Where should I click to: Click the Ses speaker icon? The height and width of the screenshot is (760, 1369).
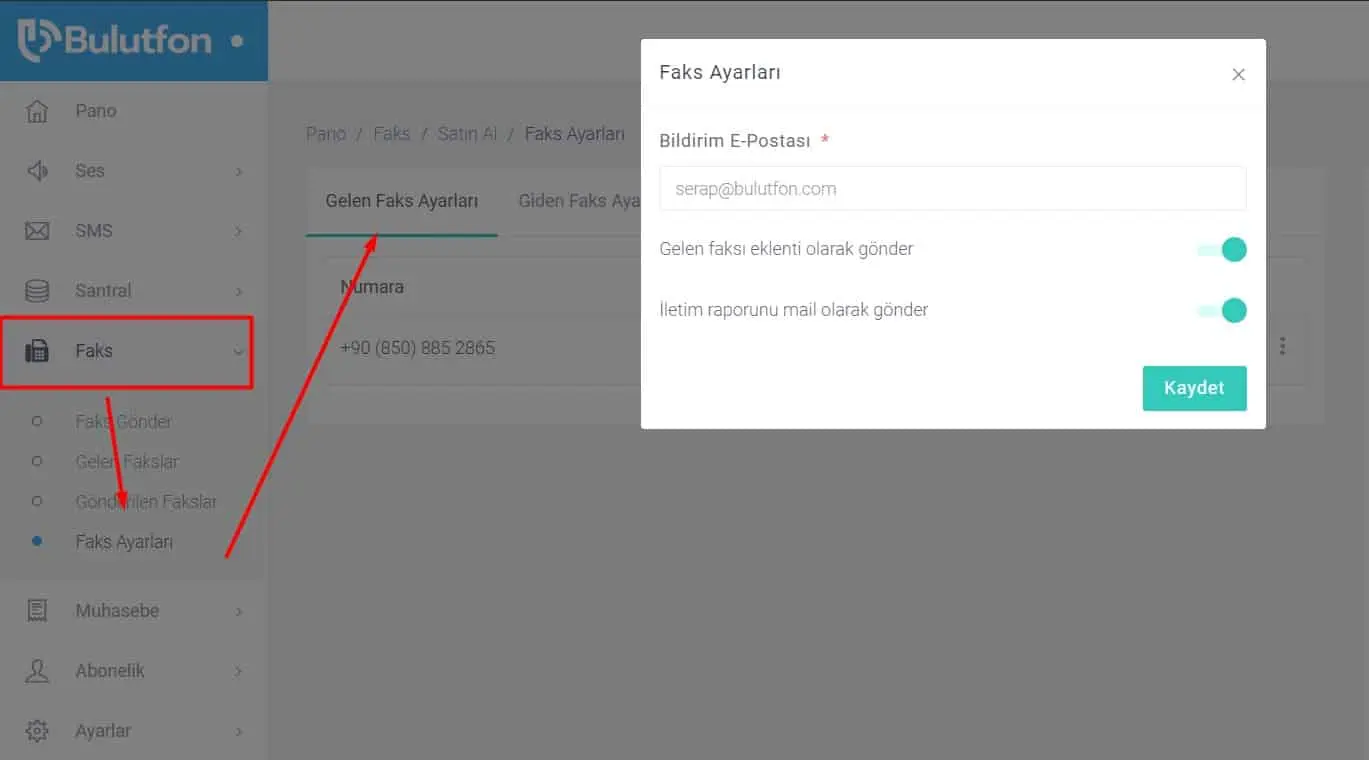coord(37,171)
